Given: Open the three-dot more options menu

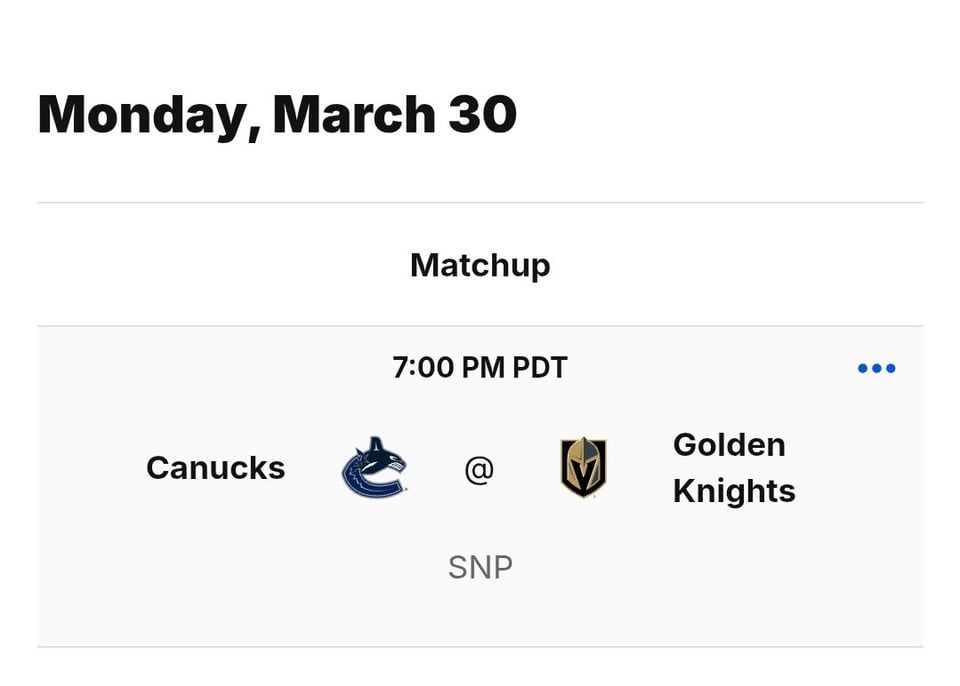Looking at the screenshot, I should [876, 369].
